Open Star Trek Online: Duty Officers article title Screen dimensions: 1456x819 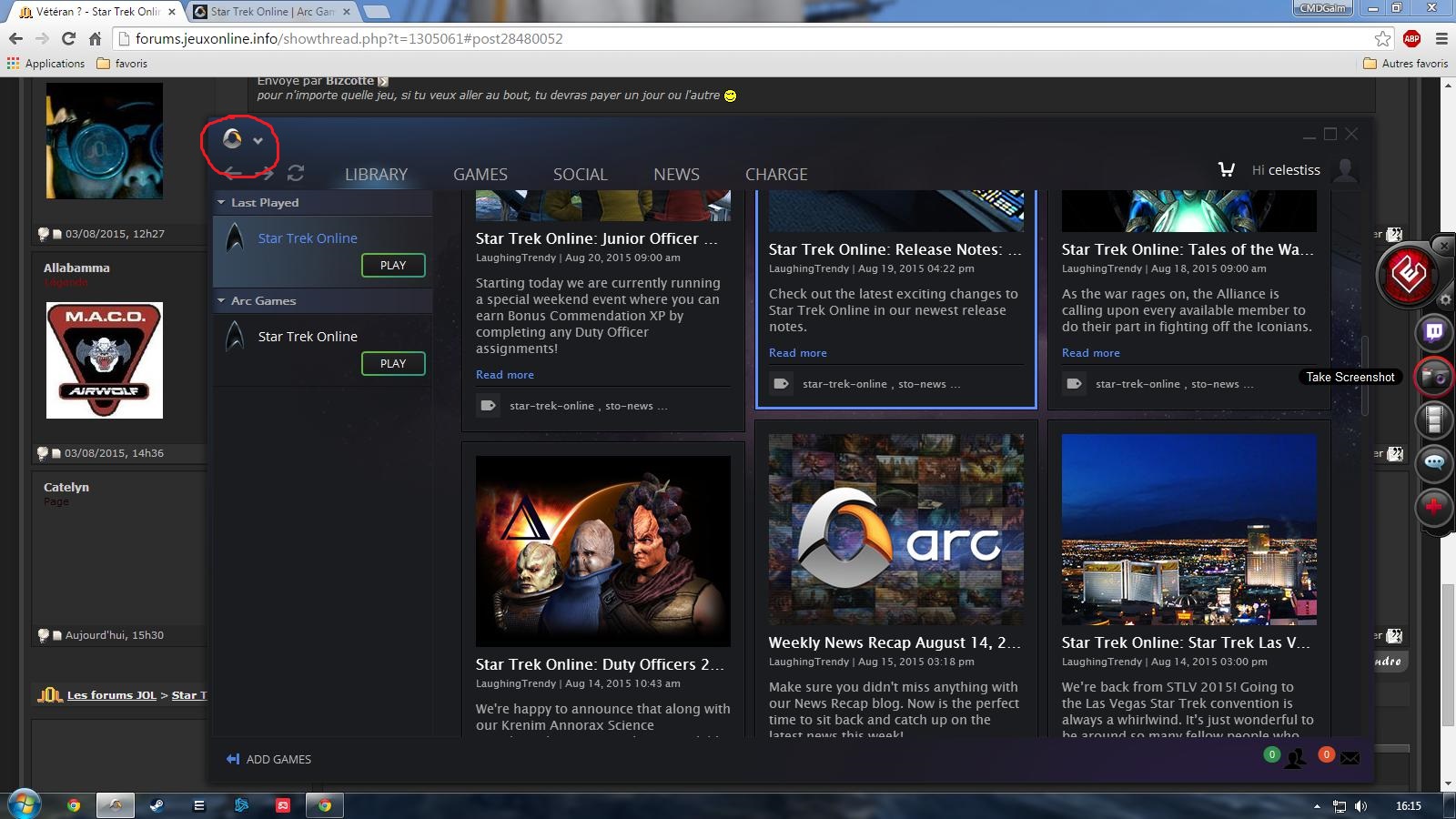(599, 664)
